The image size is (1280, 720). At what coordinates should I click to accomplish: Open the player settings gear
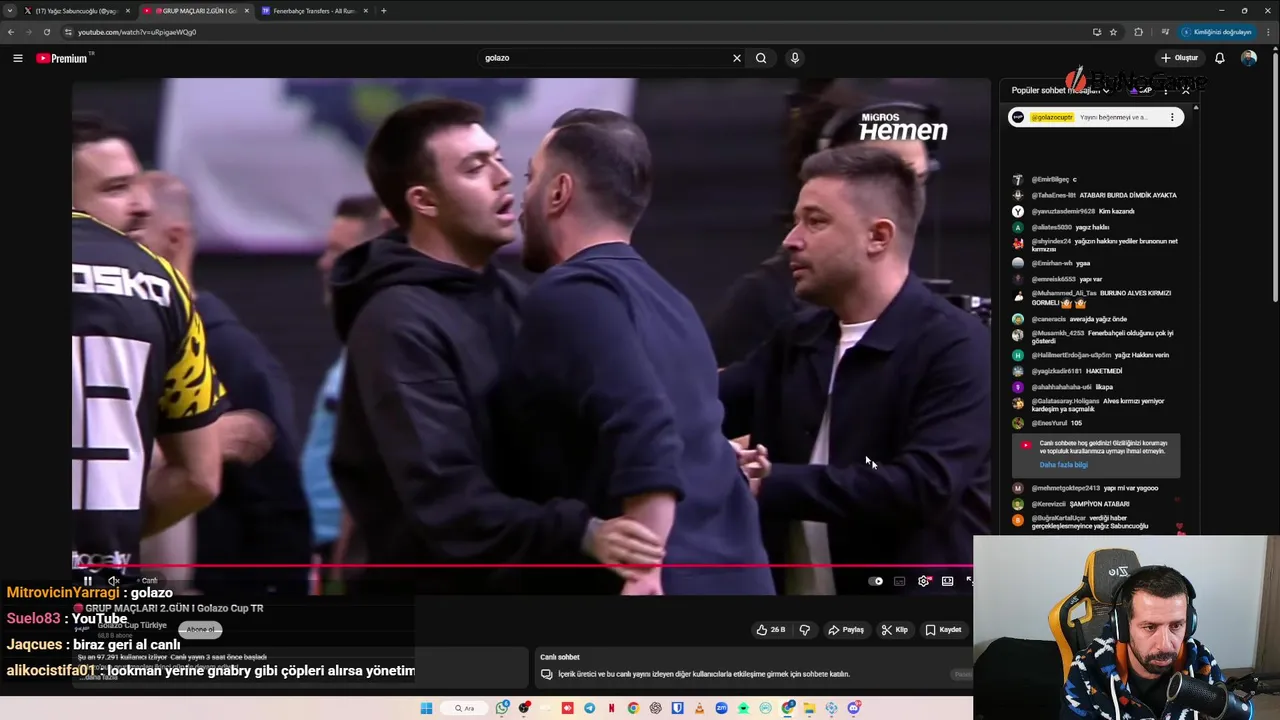[x=923, y=581]
